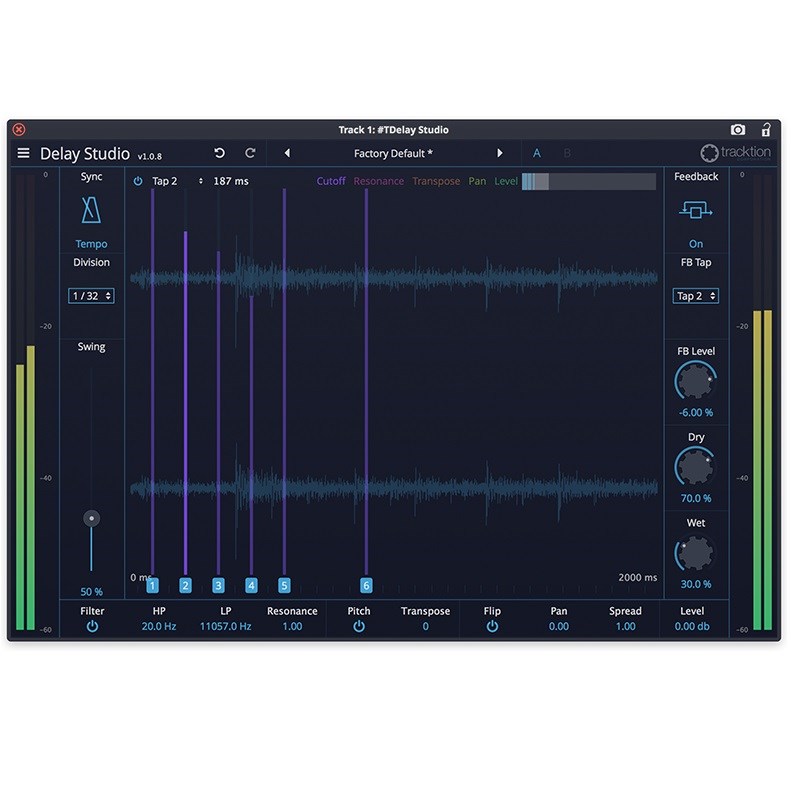Image resolution: width=800 pixels, height=800 pixels.
Task: Toggle the Filter power button
Action: coord(92,627)
